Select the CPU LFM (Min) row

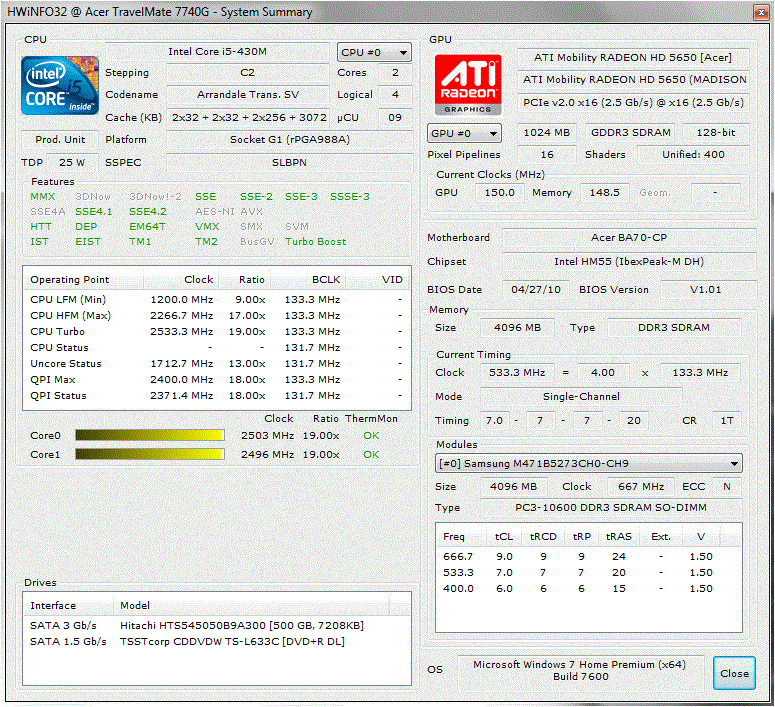[216, 300]
